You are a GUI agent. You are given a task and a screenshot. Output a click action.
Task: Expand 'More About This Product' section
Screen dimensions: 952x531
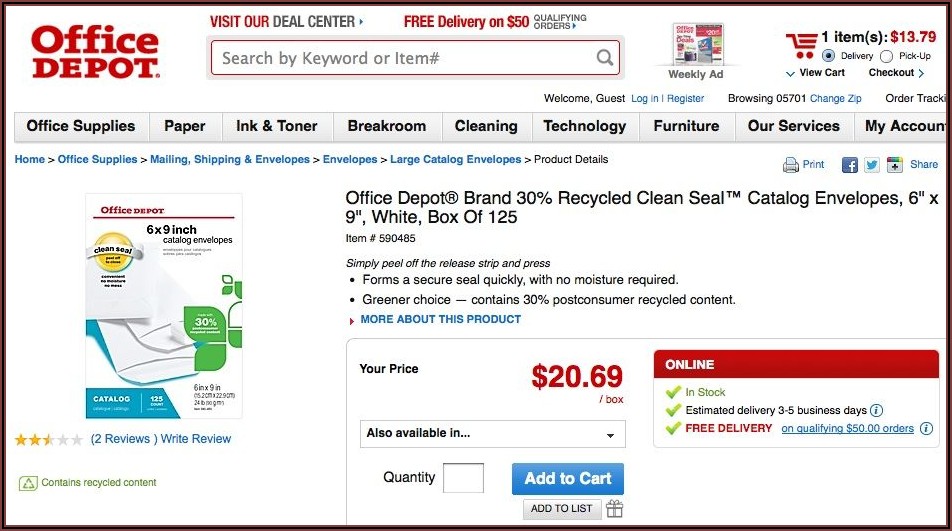[440, 319]
